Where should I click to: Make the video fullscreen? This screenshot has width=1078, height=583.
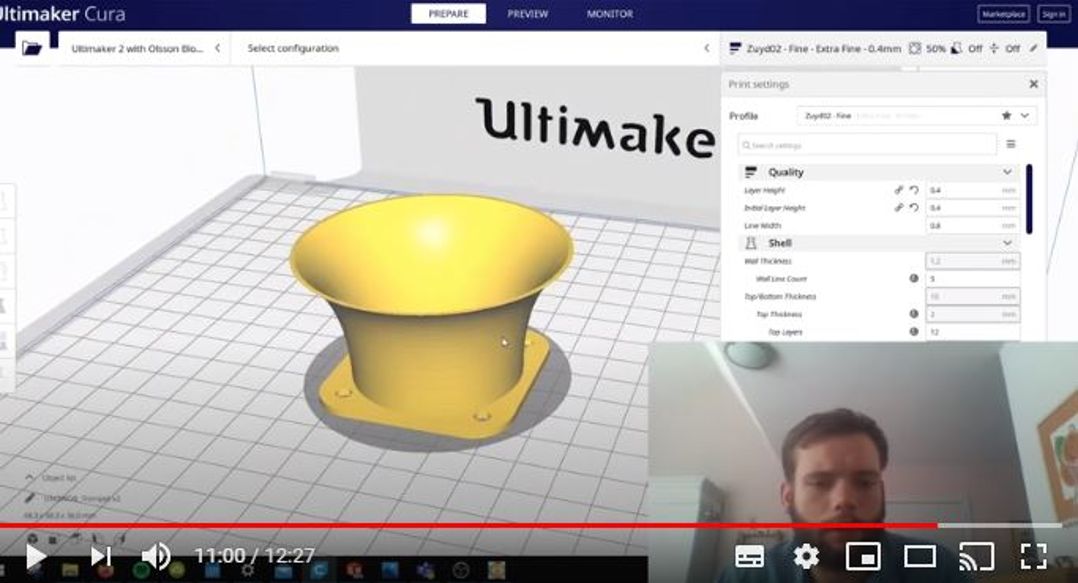point(1033,556)
